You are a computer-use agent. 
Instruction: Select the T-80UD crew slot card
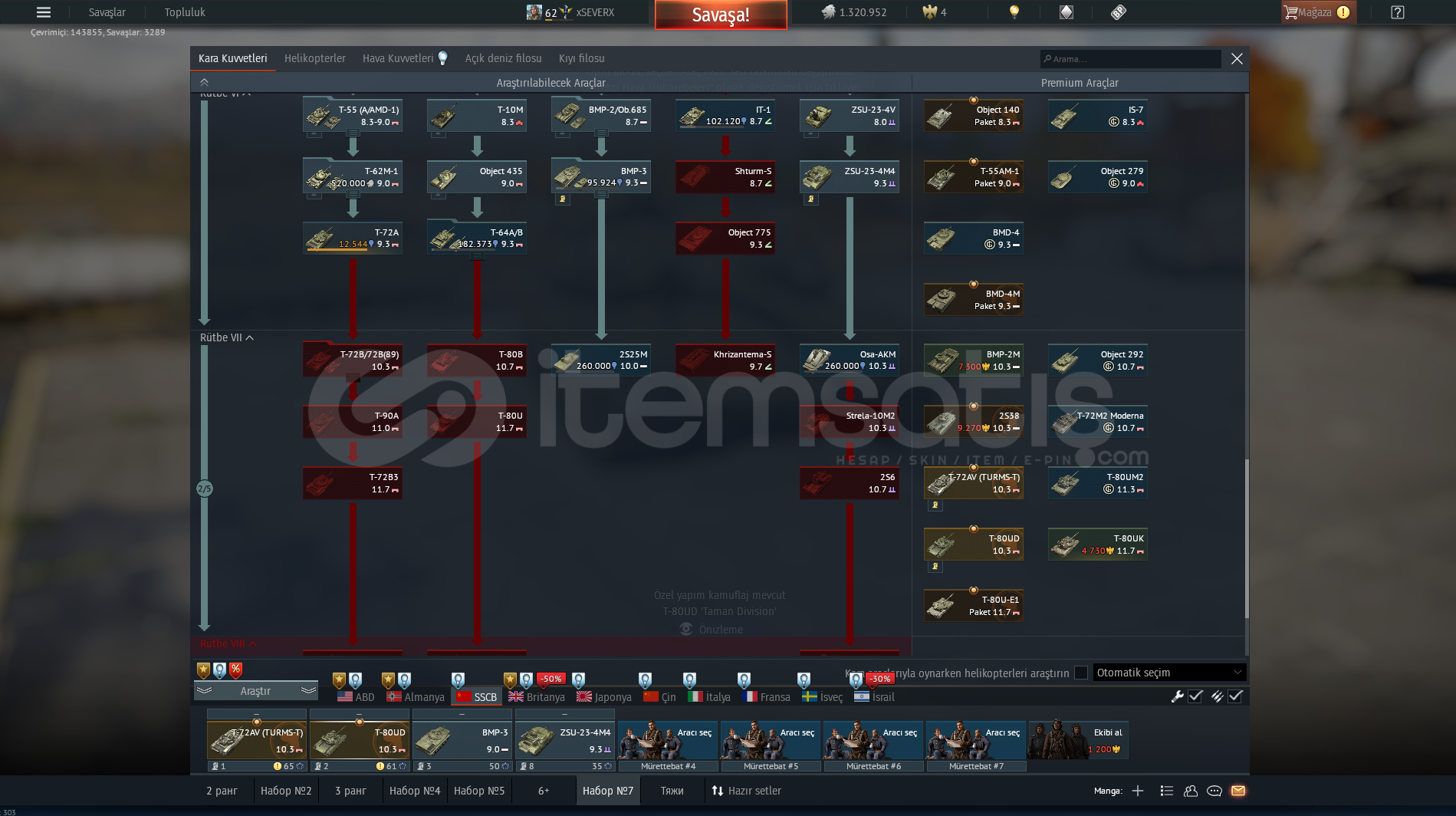coord(360,739)
